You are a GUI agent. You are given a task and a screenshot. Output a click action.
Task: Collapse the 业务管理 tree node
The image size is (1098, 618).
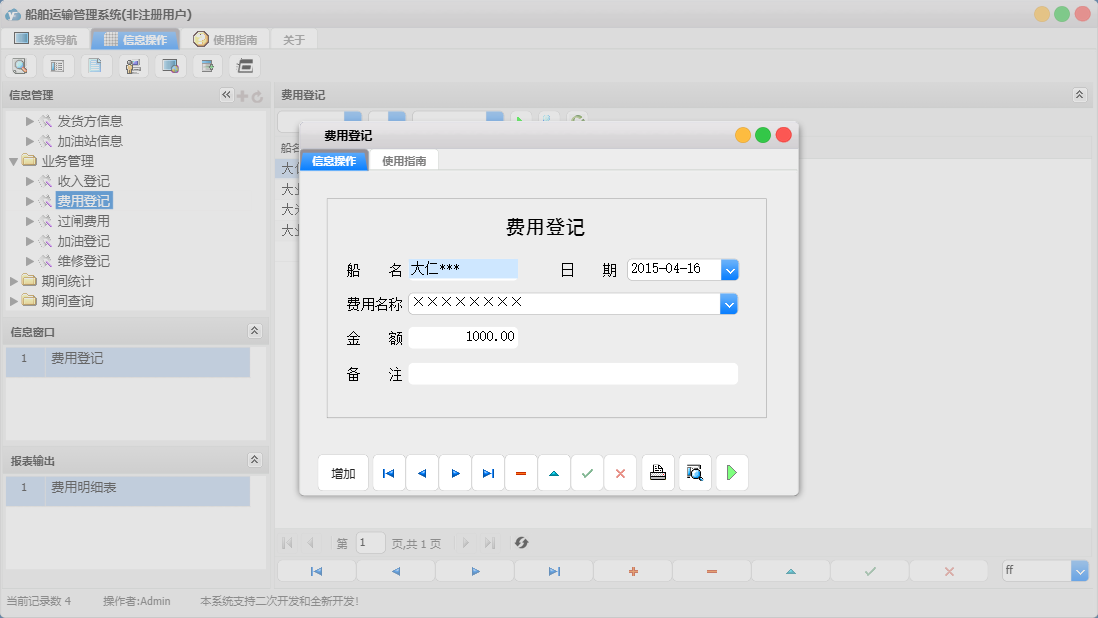[x=14, y=160]
